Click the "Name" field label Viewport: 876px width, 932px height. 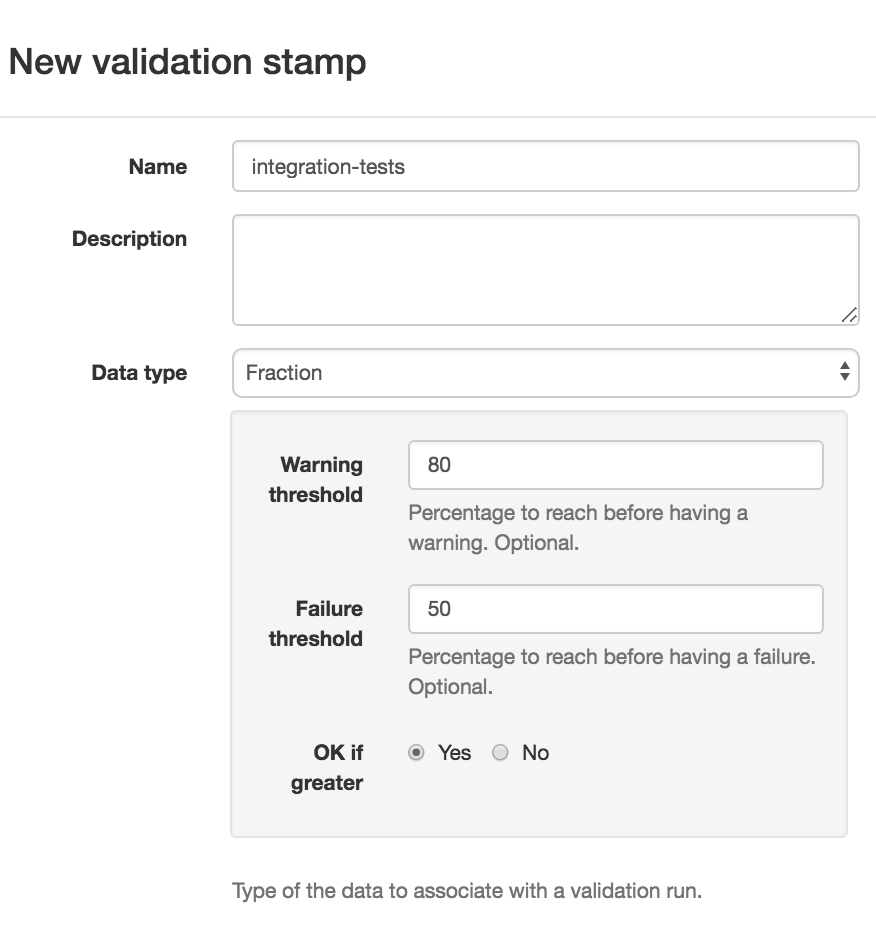click(158, 167)
